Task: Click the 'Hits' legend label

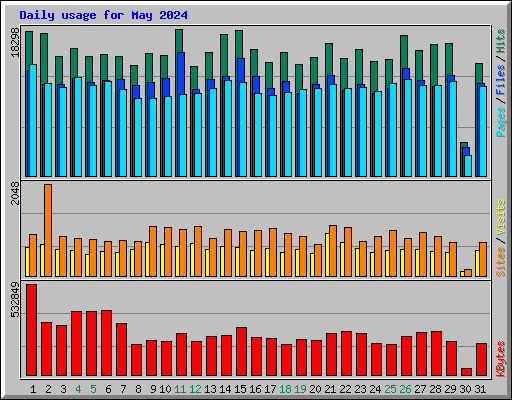Action: 501,41
